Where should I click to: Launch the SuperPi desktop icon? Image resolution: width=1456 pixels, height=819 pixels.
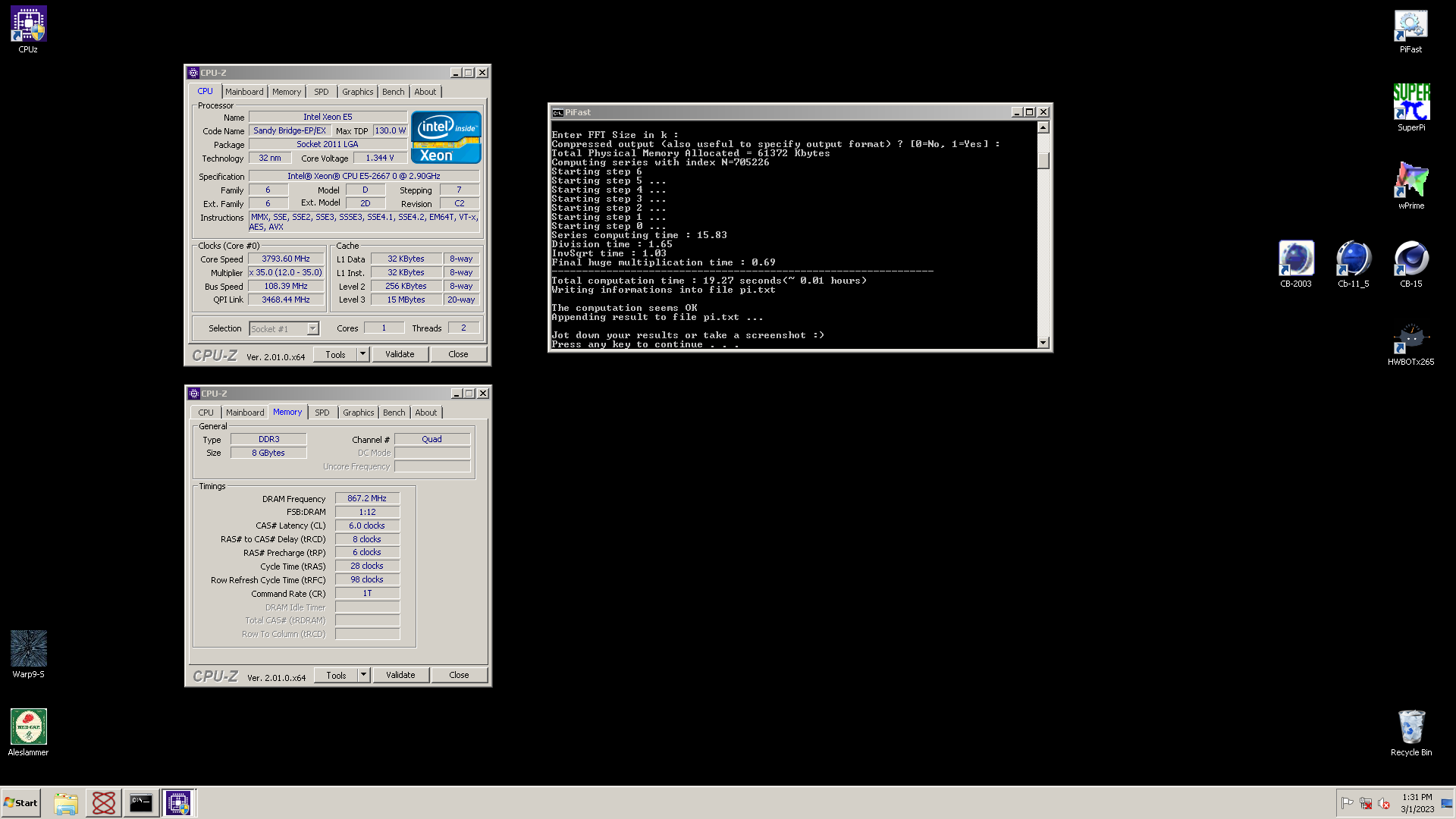(x=1410, y=108)
